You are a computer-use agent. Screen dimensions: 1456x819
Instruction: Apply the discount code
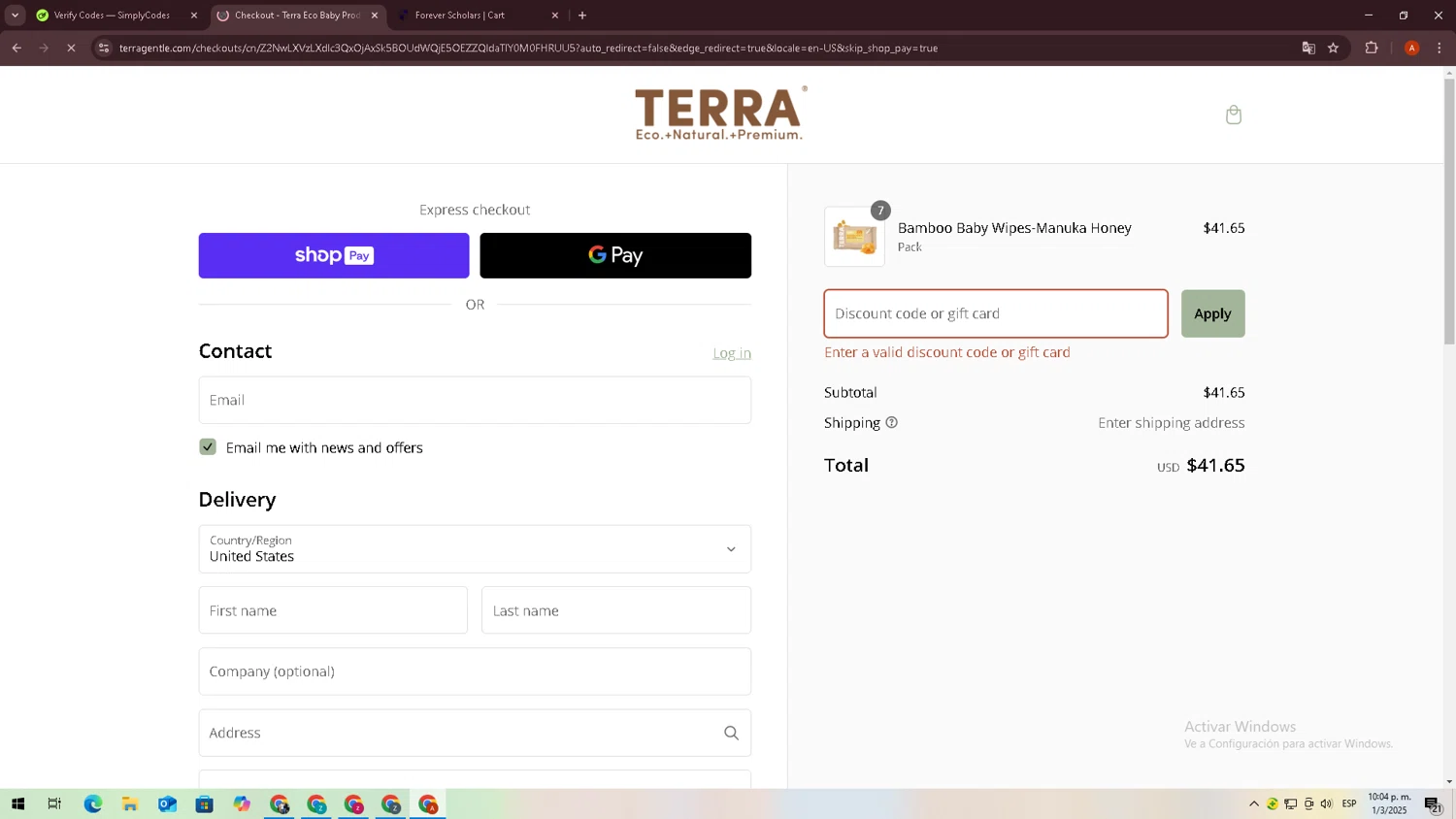point(1212,313)
